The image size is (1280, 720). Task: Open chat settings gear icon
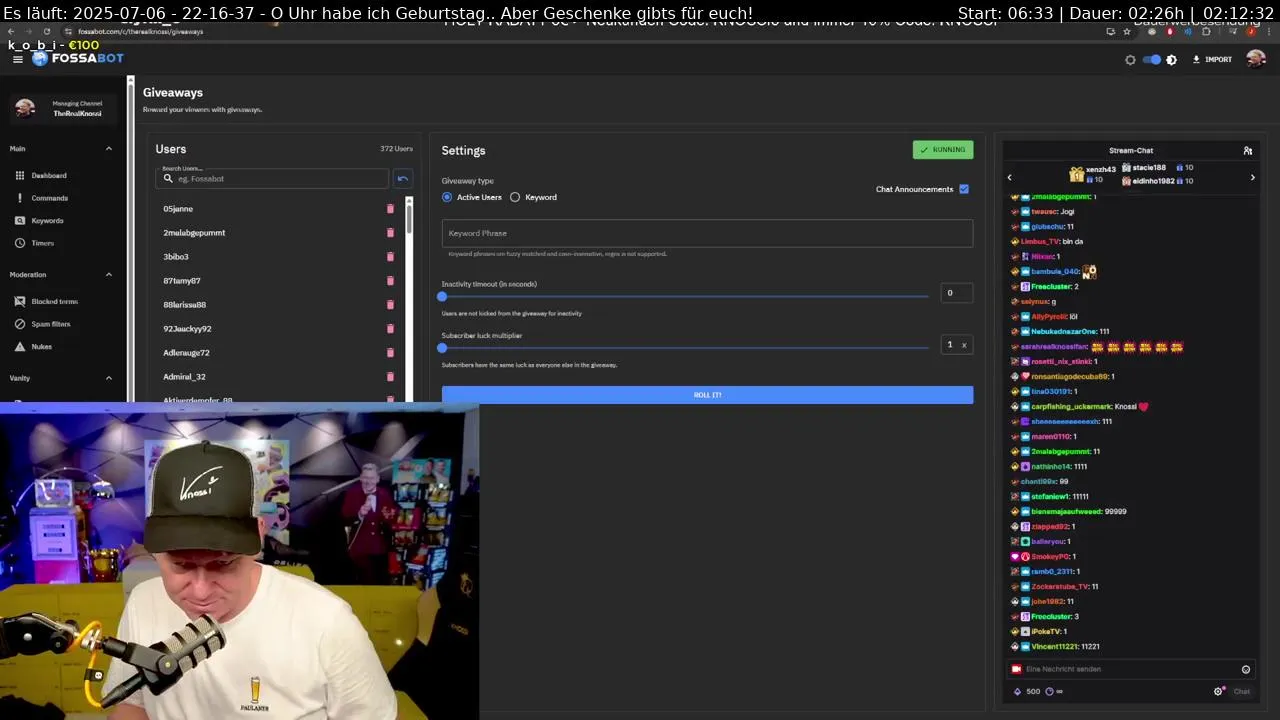point(1219,691)
